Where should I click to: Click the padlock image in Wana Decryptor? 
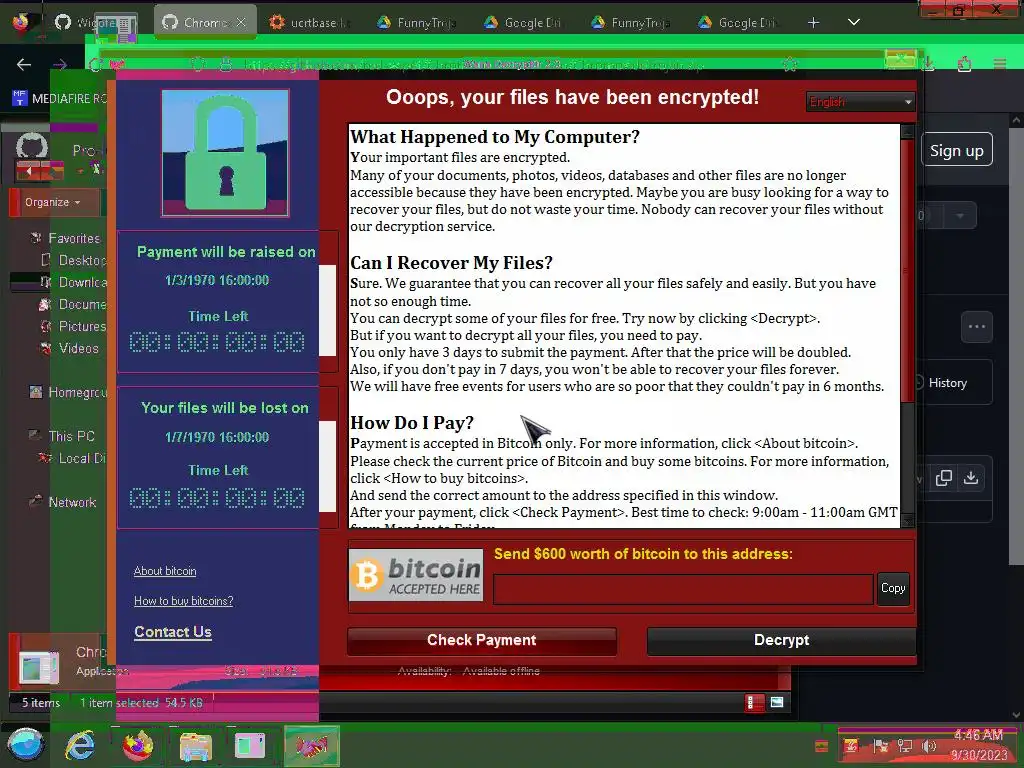(x=225, y=153)
